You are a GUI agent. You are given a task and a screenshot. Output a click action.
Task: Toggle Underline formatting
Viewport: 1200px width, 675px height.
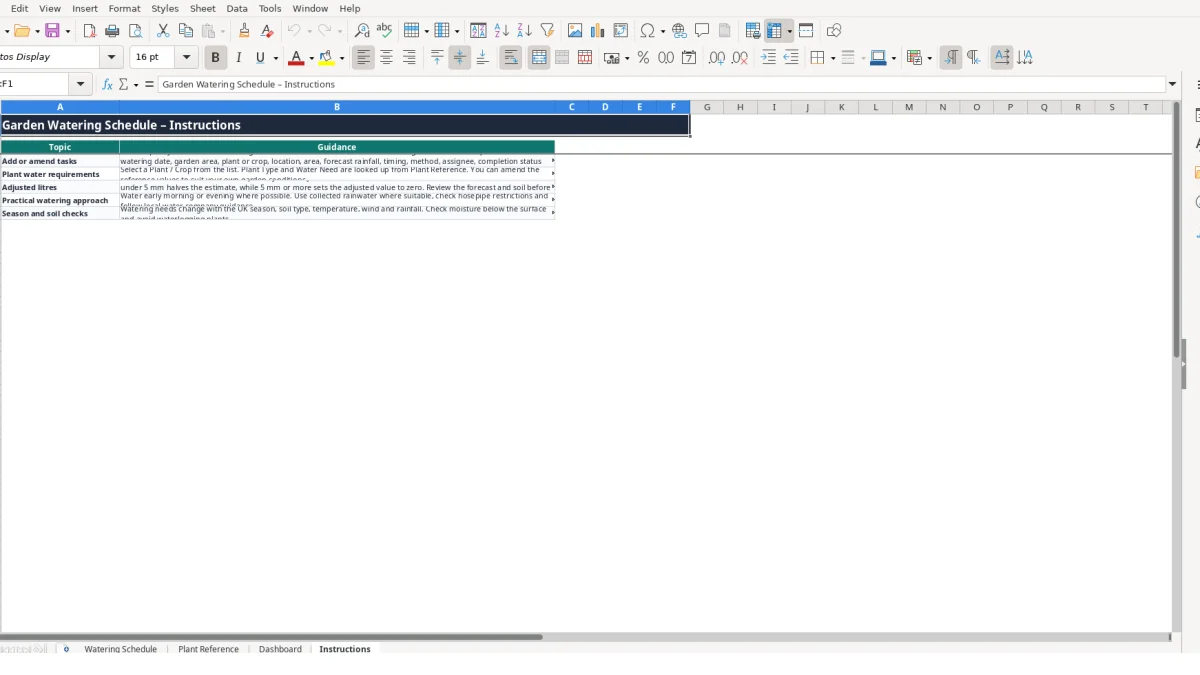click(x=261, y=58)
